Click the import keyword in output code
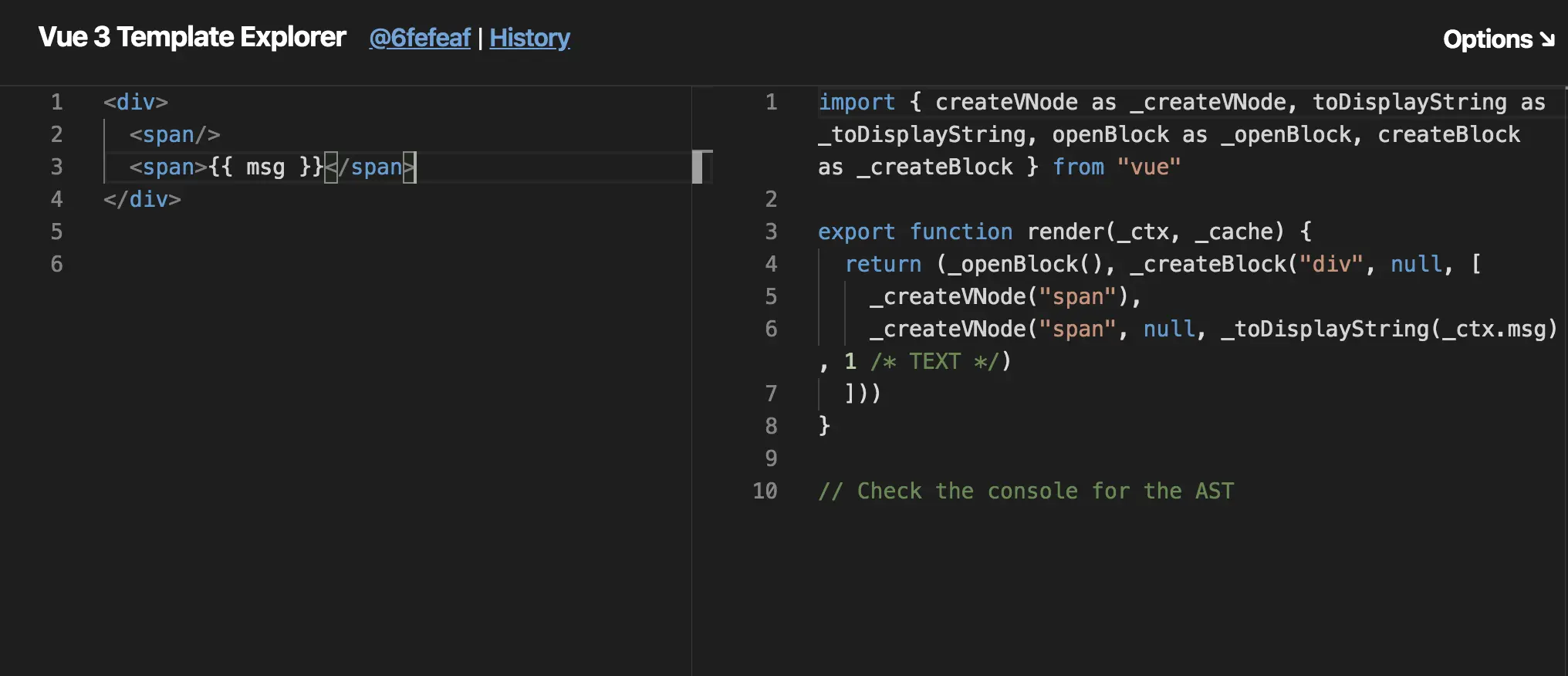Viewport: 1568px width, 676px height. (x=857, y=102)
